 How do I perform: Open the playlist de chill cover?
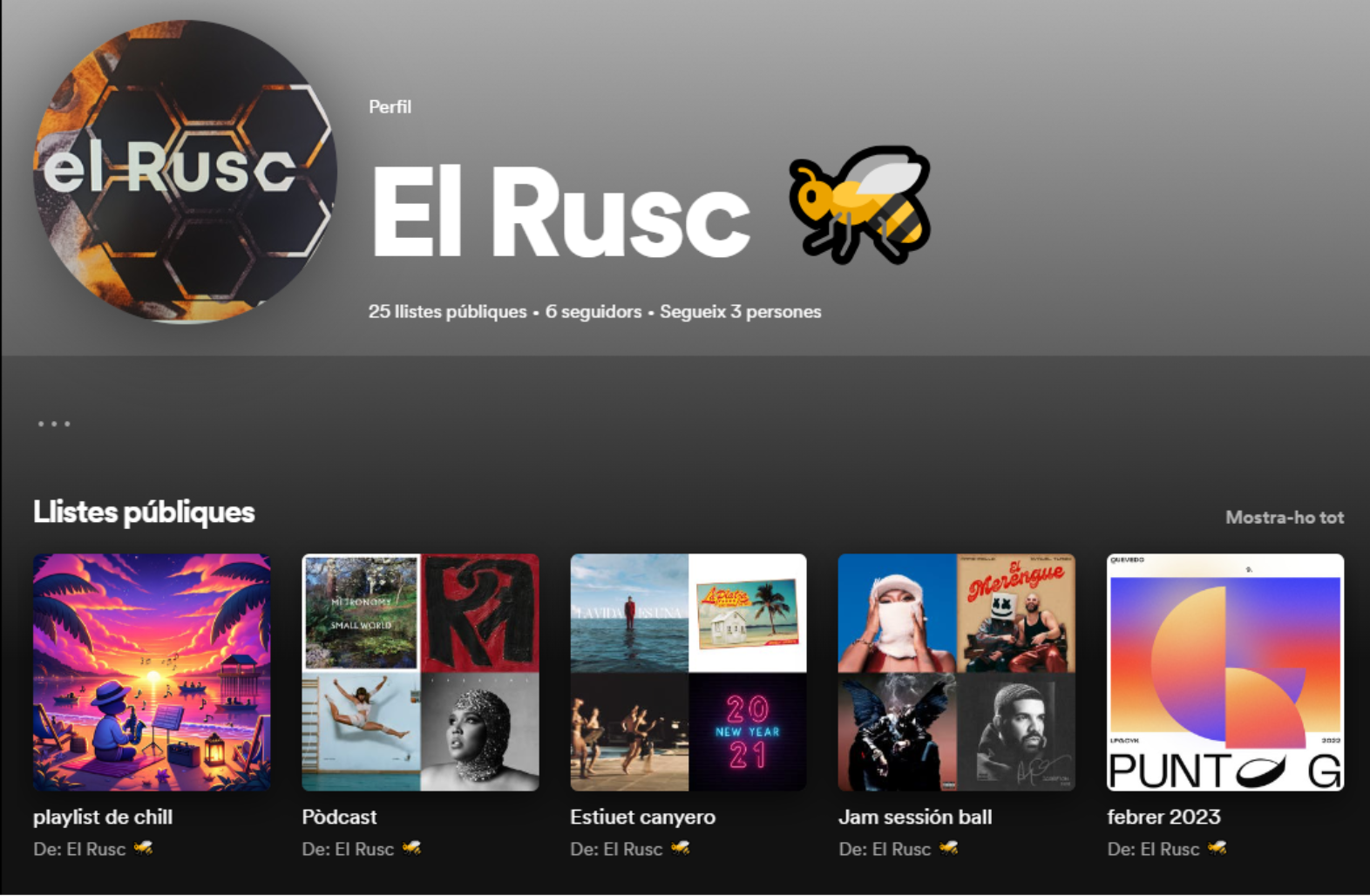pyautogui.click(x=152, y=672)
